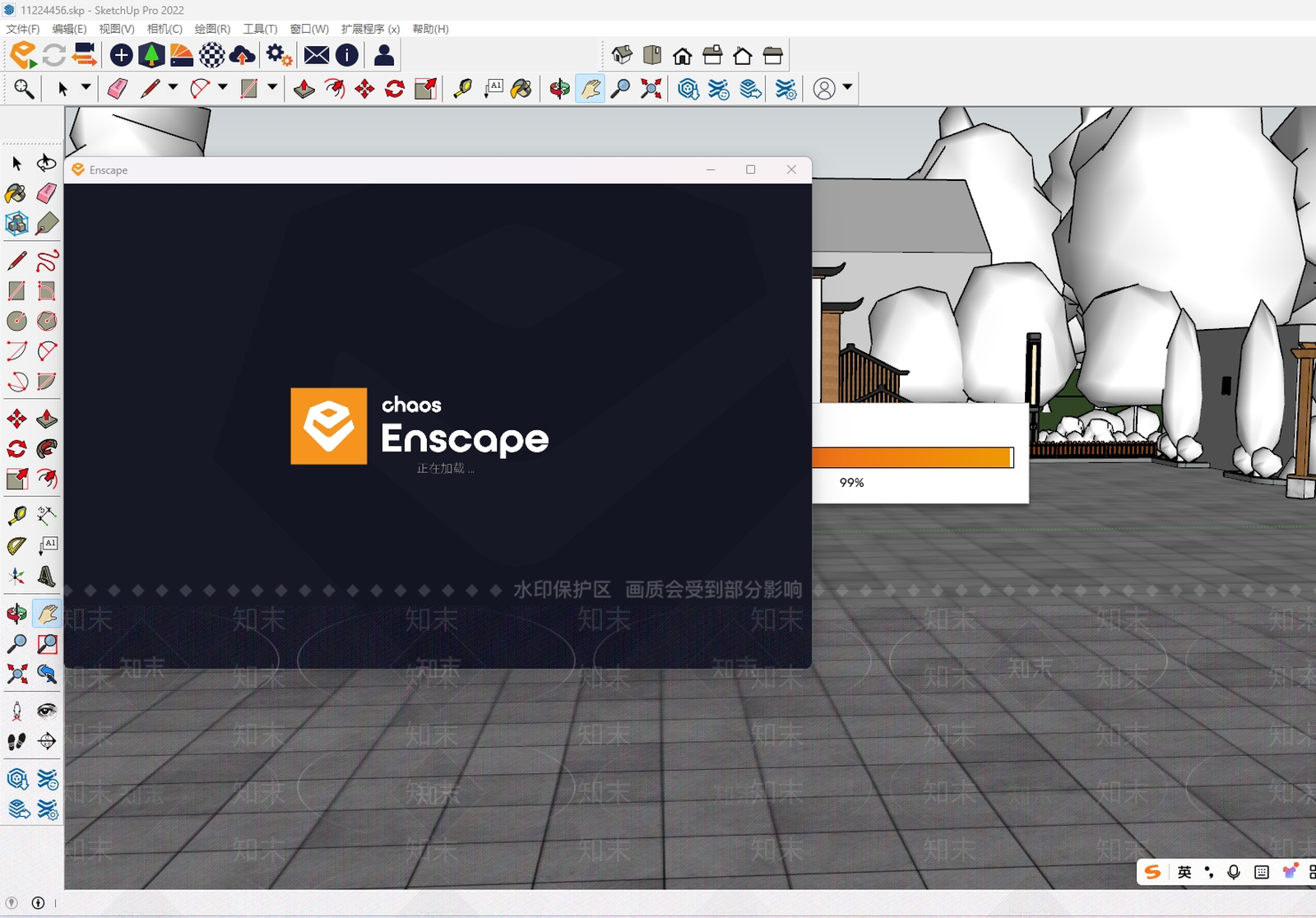Screen dimensions: 1316x918
Task: Toggle Enscape Synchronize Views camera icon
Action: pos(84,55)
